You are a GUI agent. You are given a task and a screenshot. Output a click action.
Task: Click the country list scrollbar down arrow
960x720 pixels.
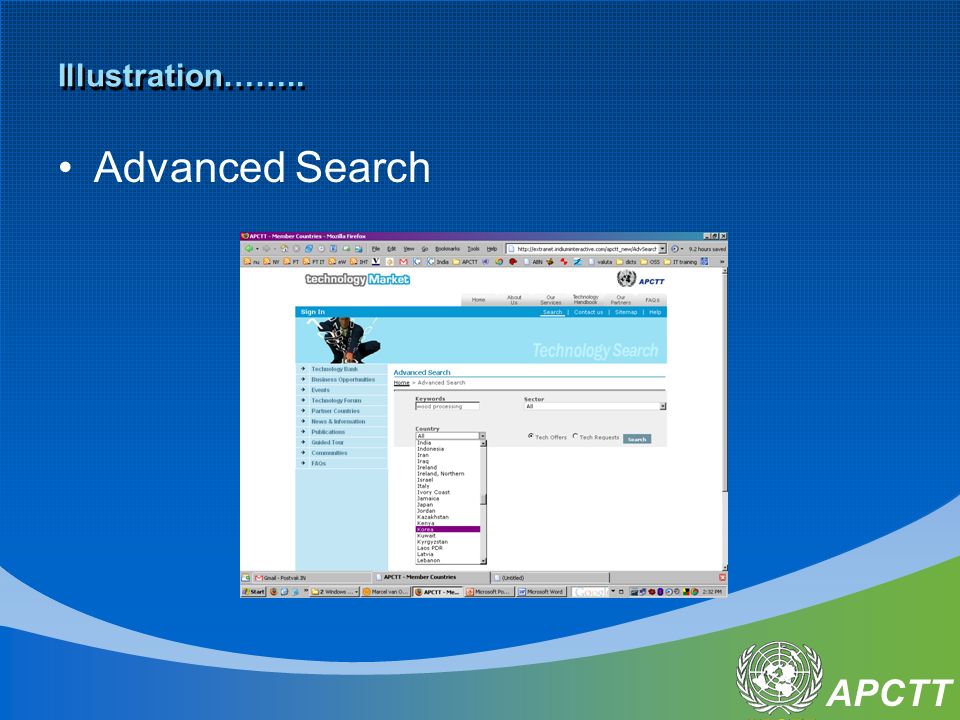click(x=483, y=561)
